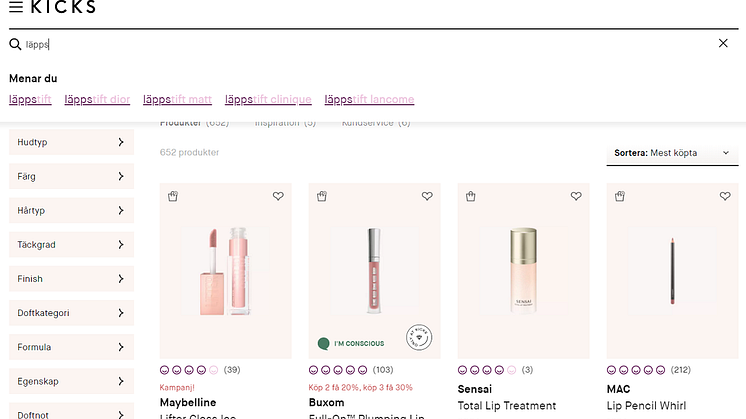Click the KICKS logo
Image resolution: width=746 pixels, height=419 pixels.
coord(63,7)
